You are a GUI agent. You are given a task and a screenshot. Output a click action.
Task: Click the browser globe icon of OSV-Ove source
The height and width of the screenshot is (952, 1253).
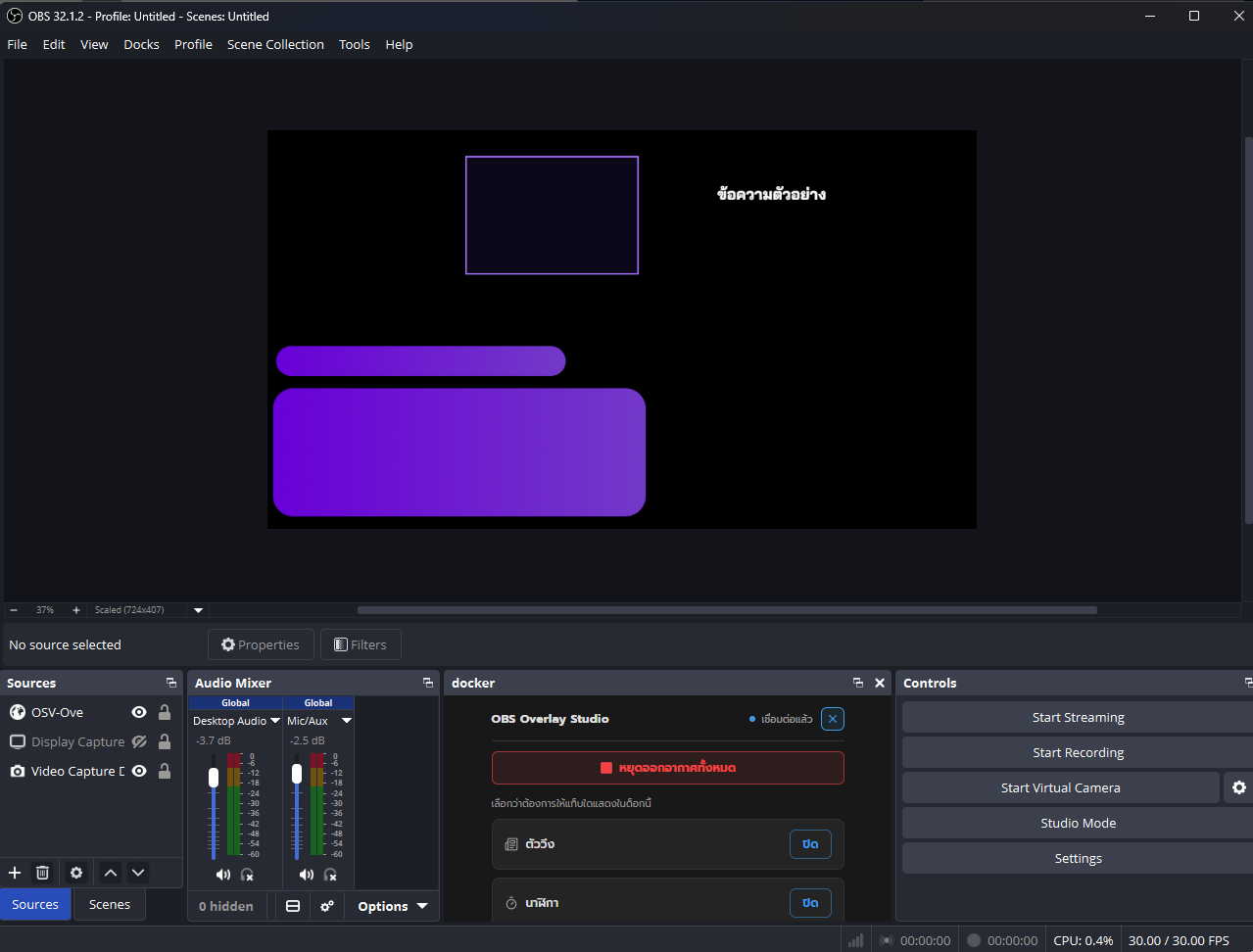click(x=18, y=712)
